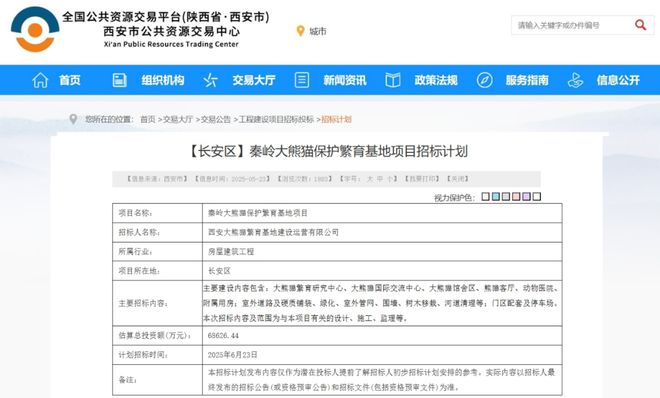Viewport: 660px width, 398px height.
Task: Click the 关闭 link in the info bar
Action: [458, 179]
